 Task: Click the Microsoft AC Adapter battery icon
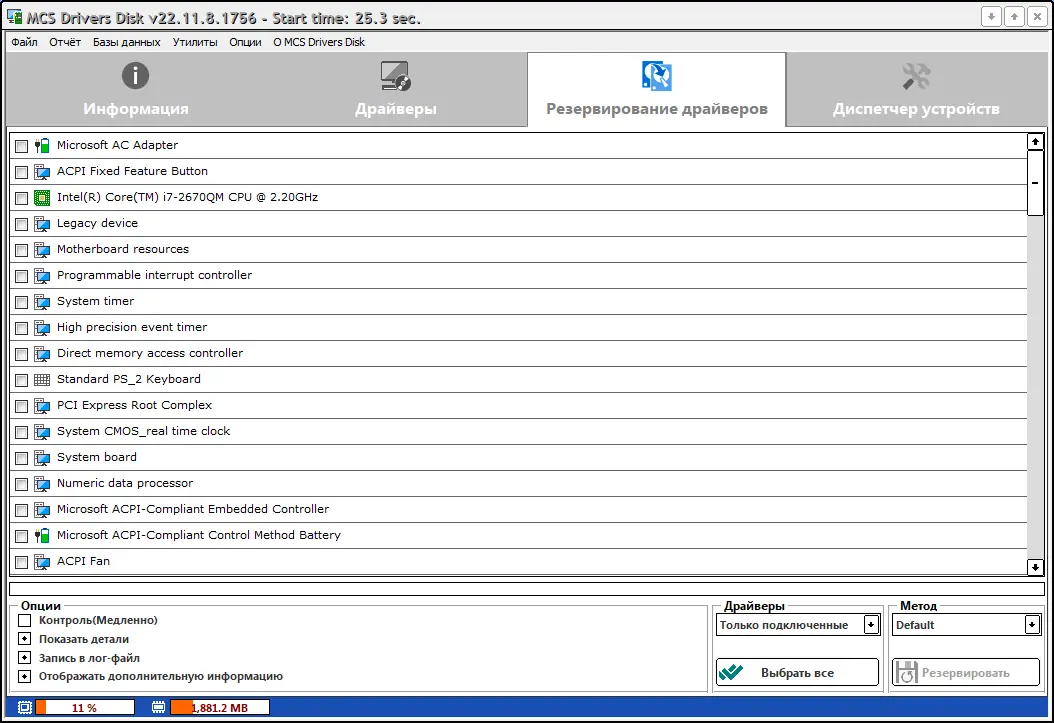pos(42,145)
